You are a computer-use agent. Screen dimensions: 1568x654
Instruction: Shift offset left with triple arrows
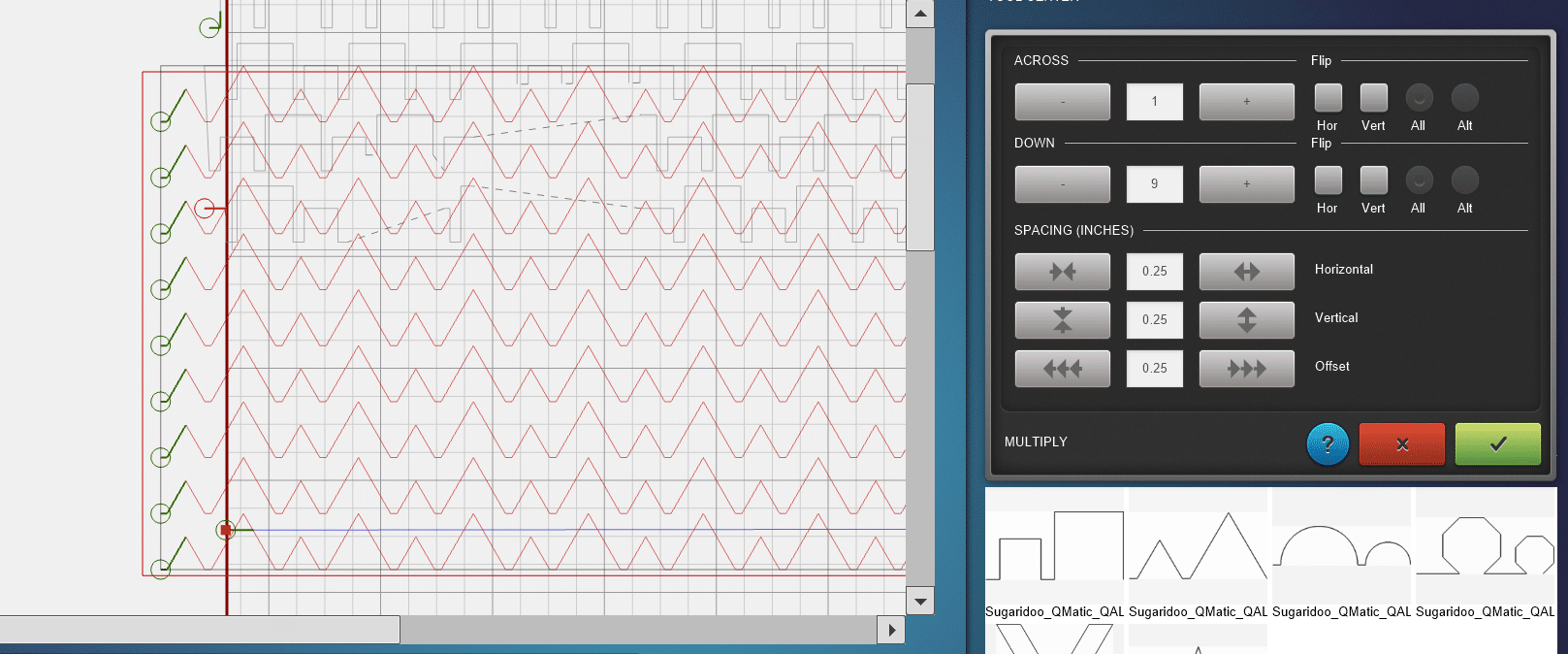(1062, 369)
